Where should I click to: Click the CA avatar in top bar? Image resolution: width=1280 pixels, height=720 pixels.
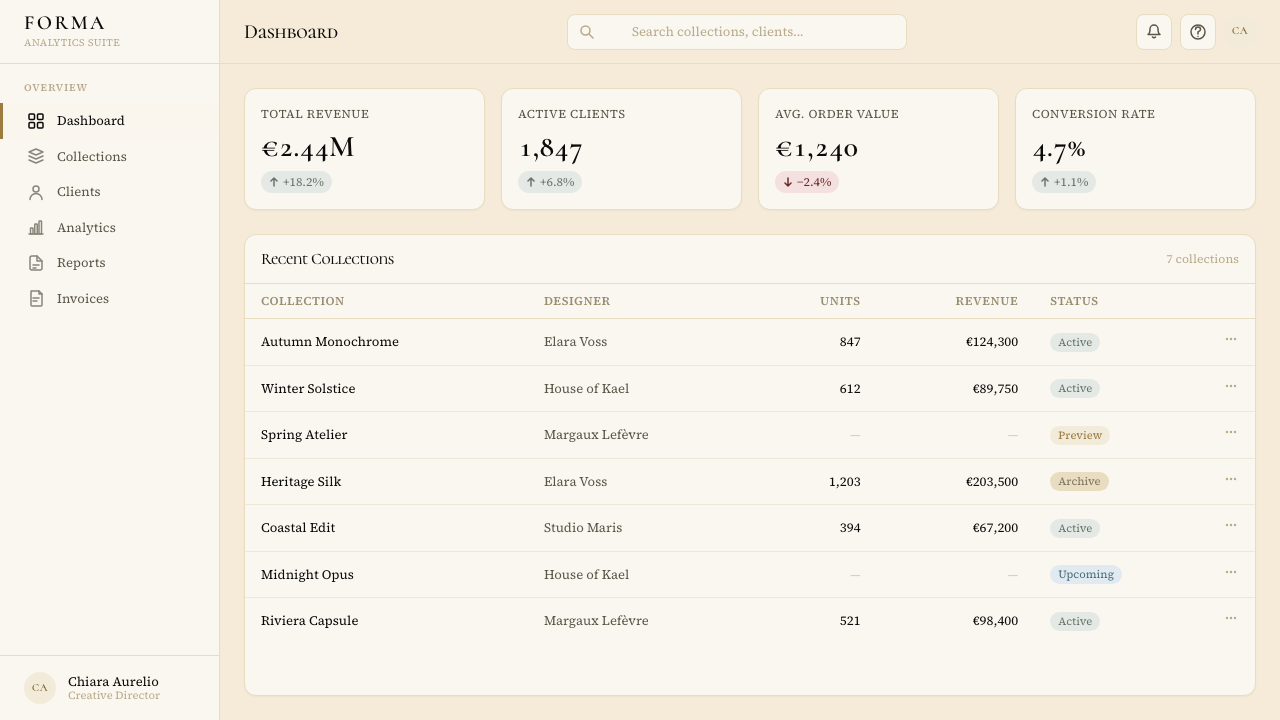(x=1240, y=31)
